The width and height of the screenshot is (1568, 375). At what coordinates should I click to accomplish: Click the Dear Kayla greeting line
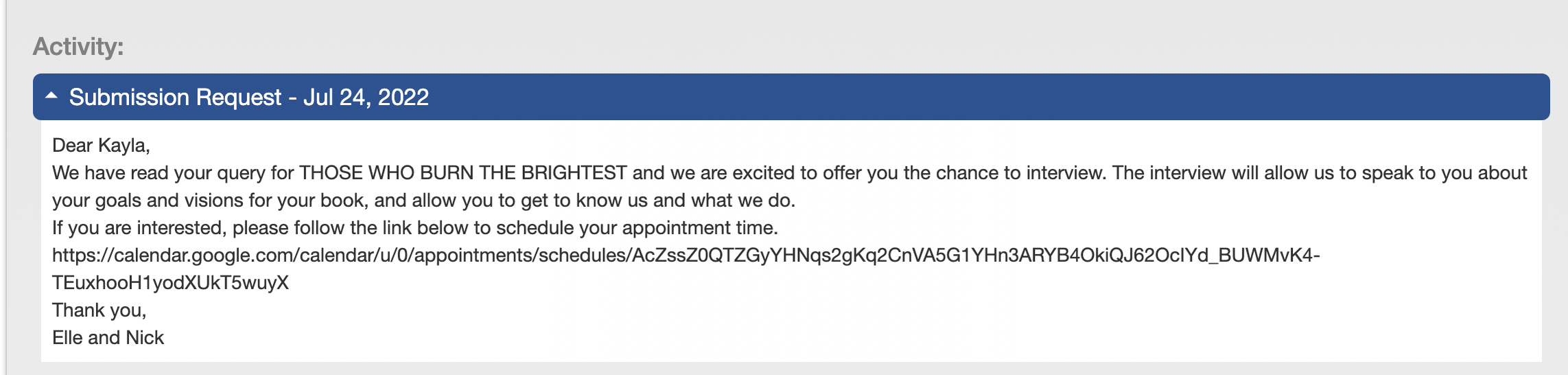101,146
